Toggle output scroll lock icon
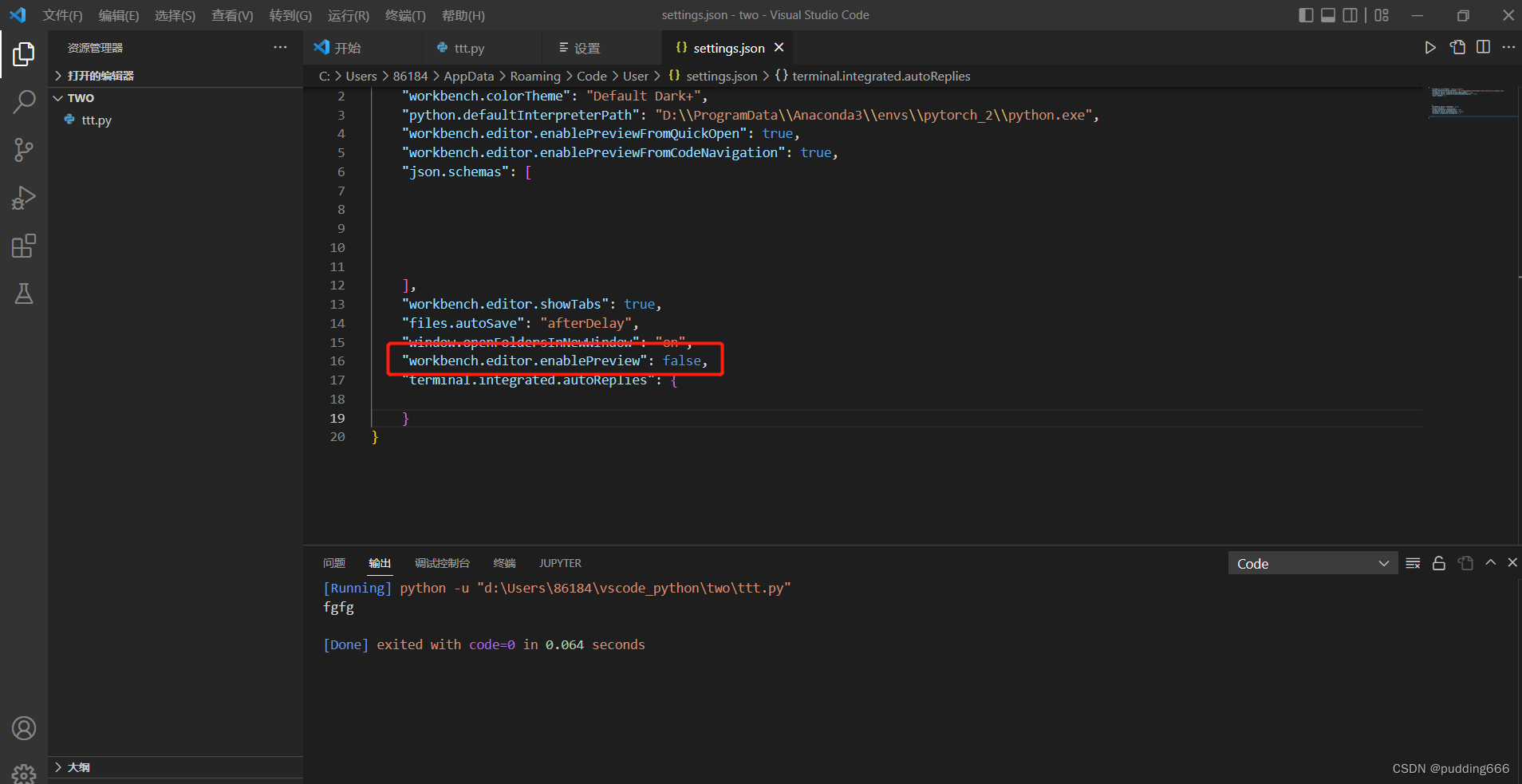Viewport: 1522px width, 784px height. tap(1439, 563)
